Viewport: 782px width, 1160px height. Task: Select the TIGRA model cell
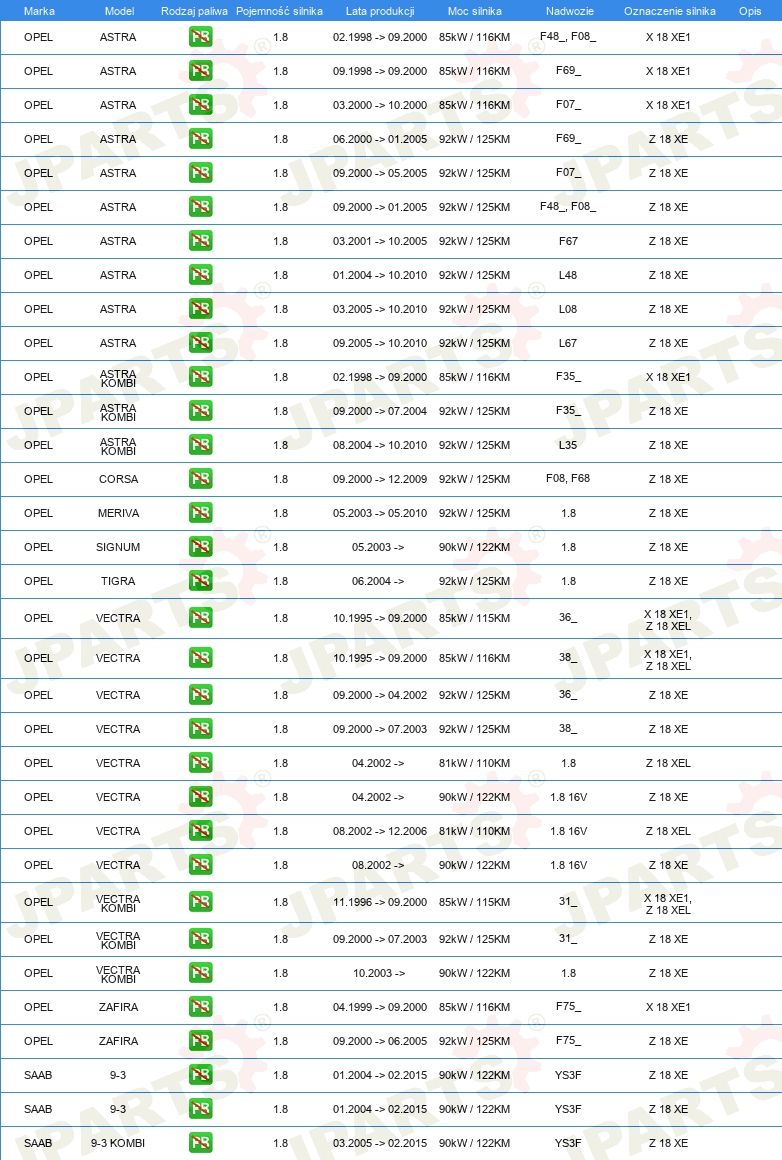118,581
